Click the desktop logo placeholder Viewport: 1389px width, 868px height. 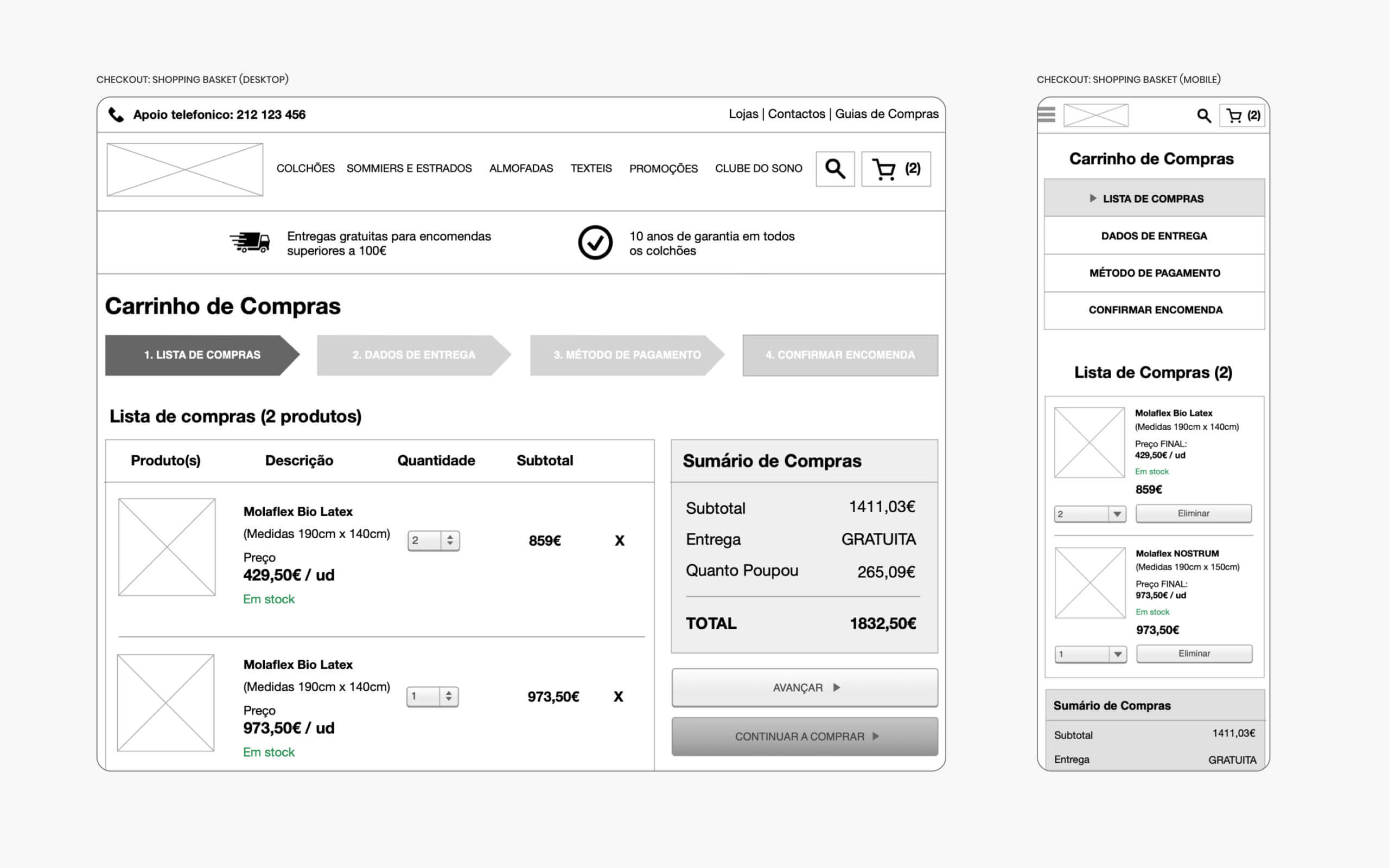[x=185, y=169]
